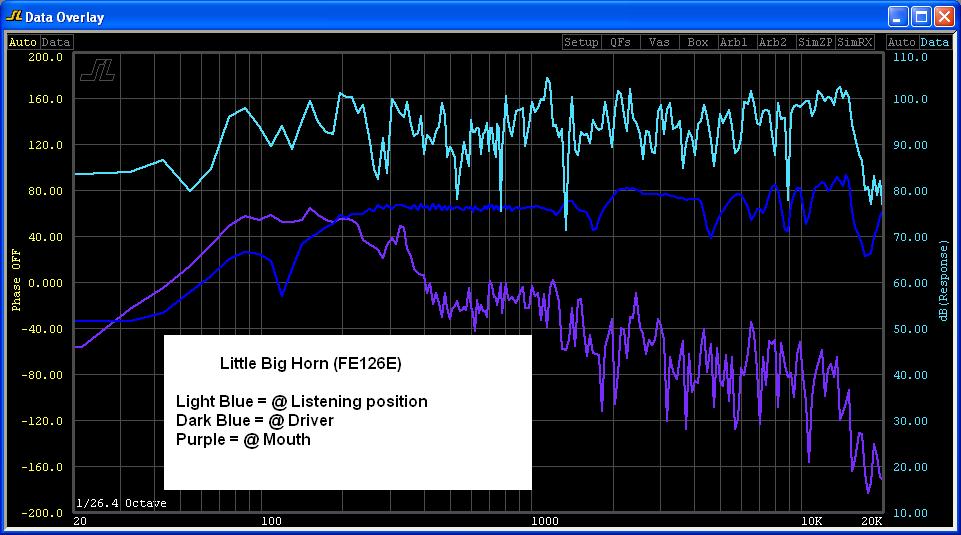Click the 10.00 right axis value
Image resolution: width=961 pixels, height=535 pixels.
pyautogui.click(x=910, y=513)
